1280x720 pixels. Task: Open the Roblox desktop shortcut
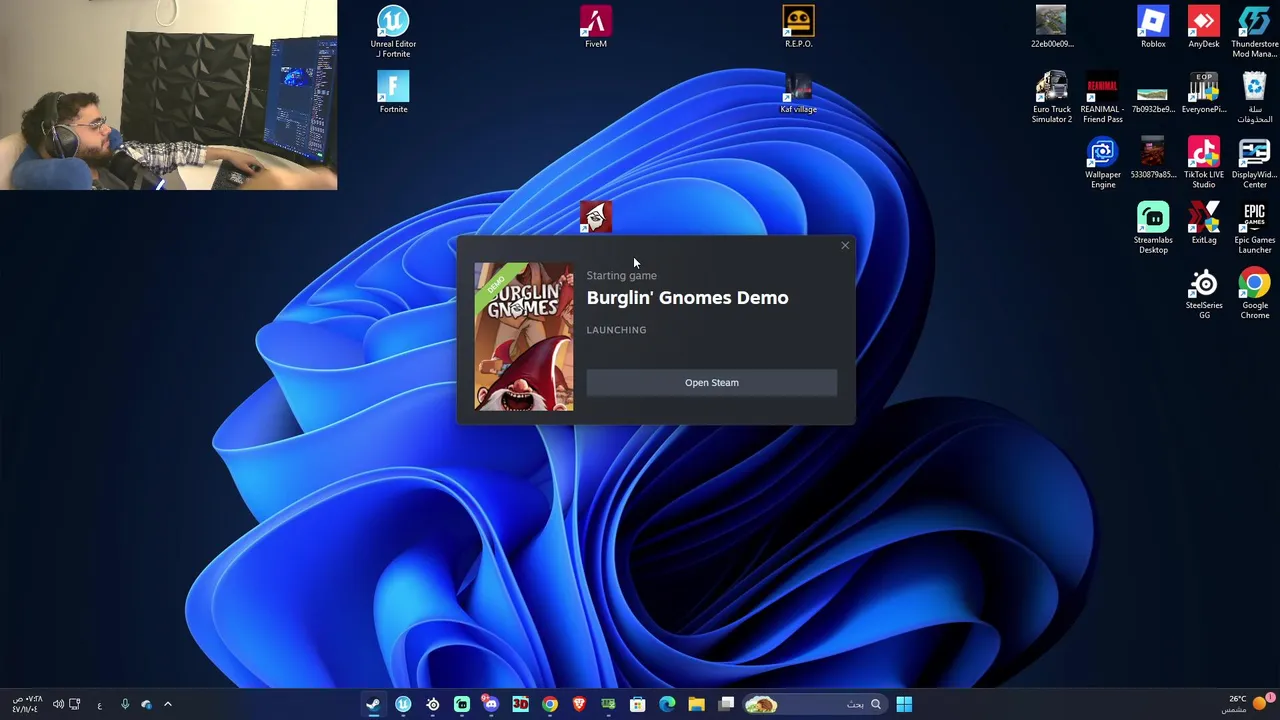pos(1153,27)
